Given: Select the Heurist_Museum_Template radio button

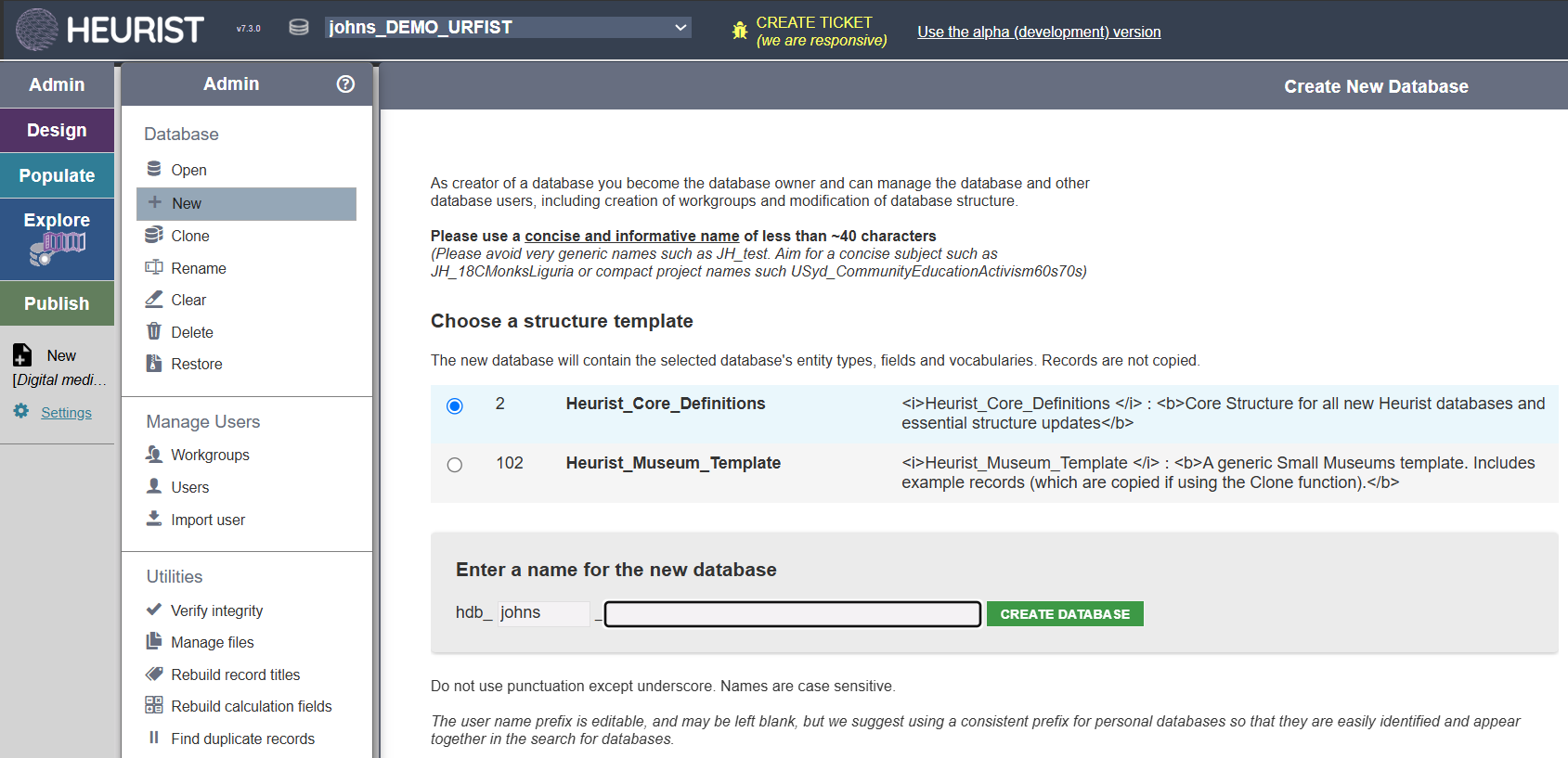Looking at the screenshot, I should (x=455, y=465).
